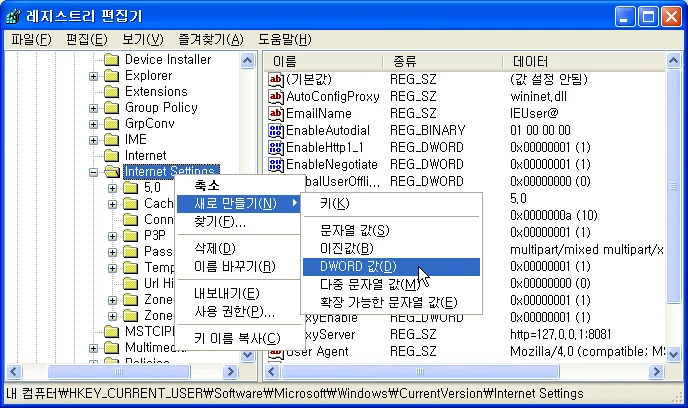Choose 내보내기(E) in context menu
Image resolution: width=688 pixels, height=408 pixels.
click(238, 293)
